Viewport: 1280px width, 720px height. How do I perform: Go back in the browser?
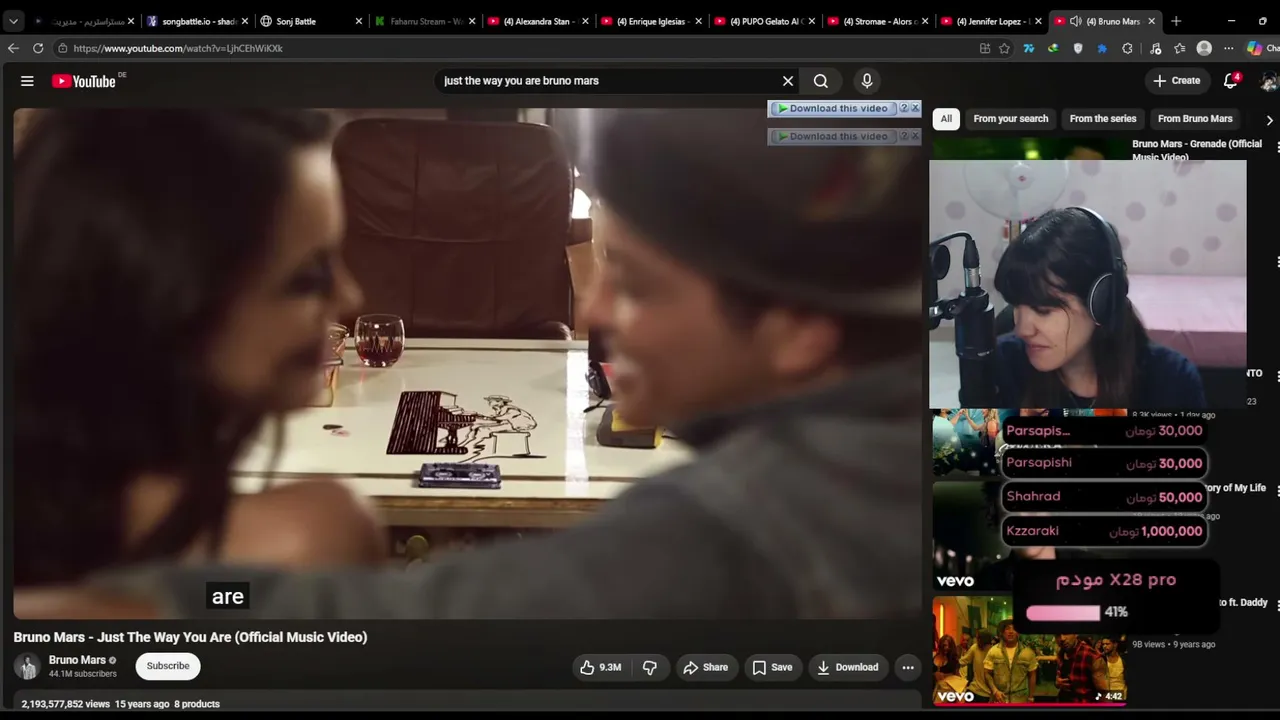click(x=13, y=48)
